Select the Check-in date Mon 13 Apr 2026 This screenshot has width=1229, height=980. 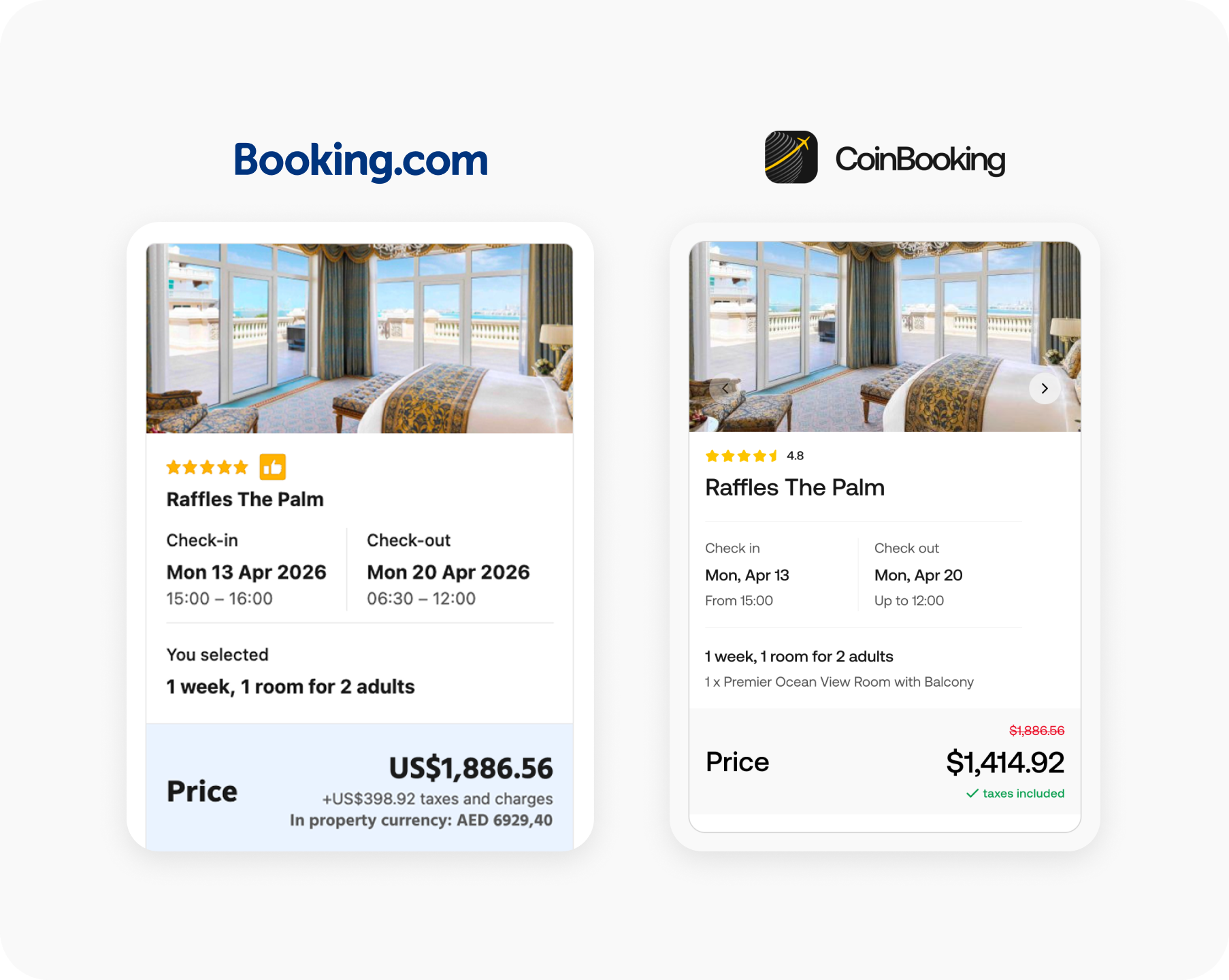pyautogui.click(x=246, y=572)
